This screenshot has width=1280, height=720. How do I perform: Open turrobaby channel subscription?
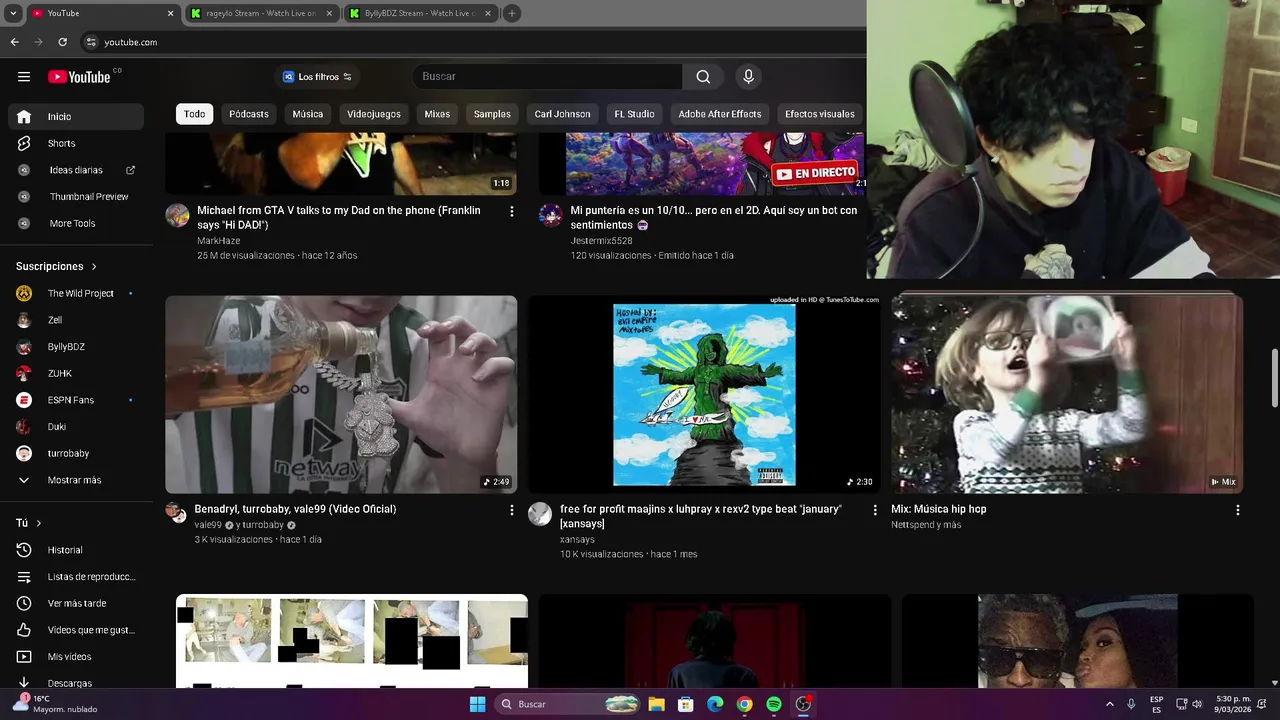click(x=76, y=453)
